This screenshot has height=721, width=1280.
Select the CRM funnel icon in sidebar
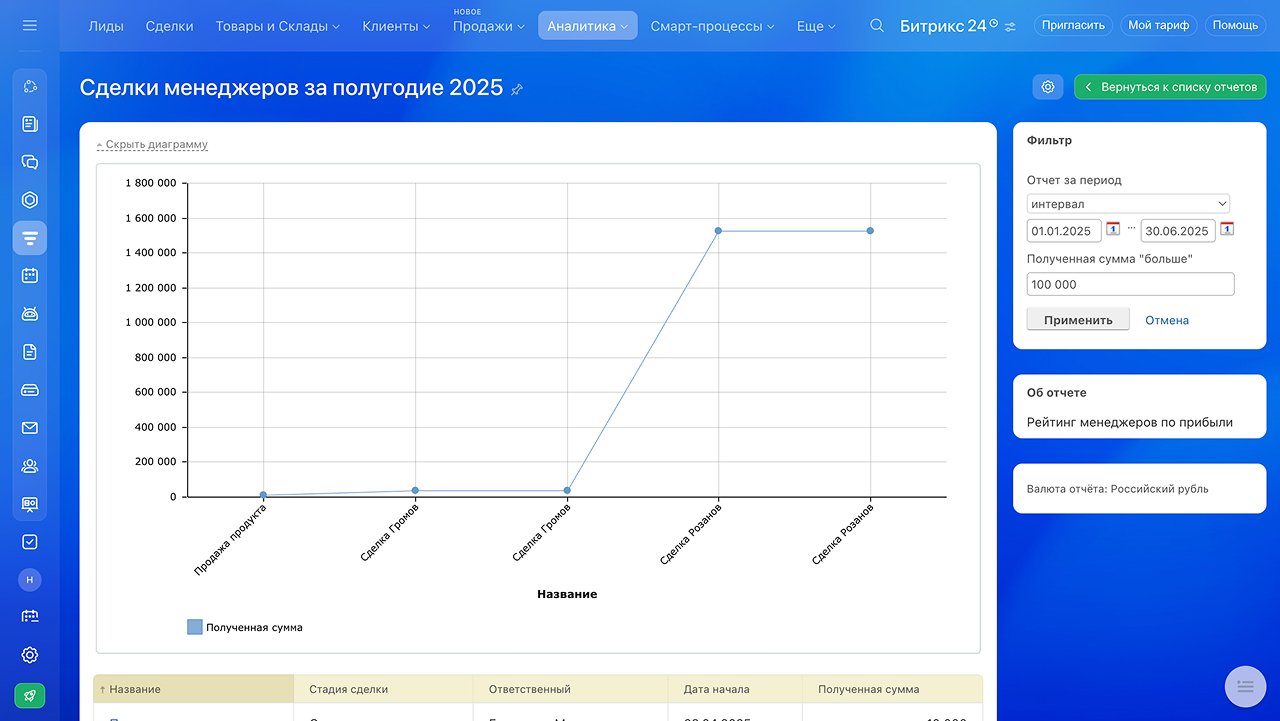pyautogui.click(x=30, y=238)
